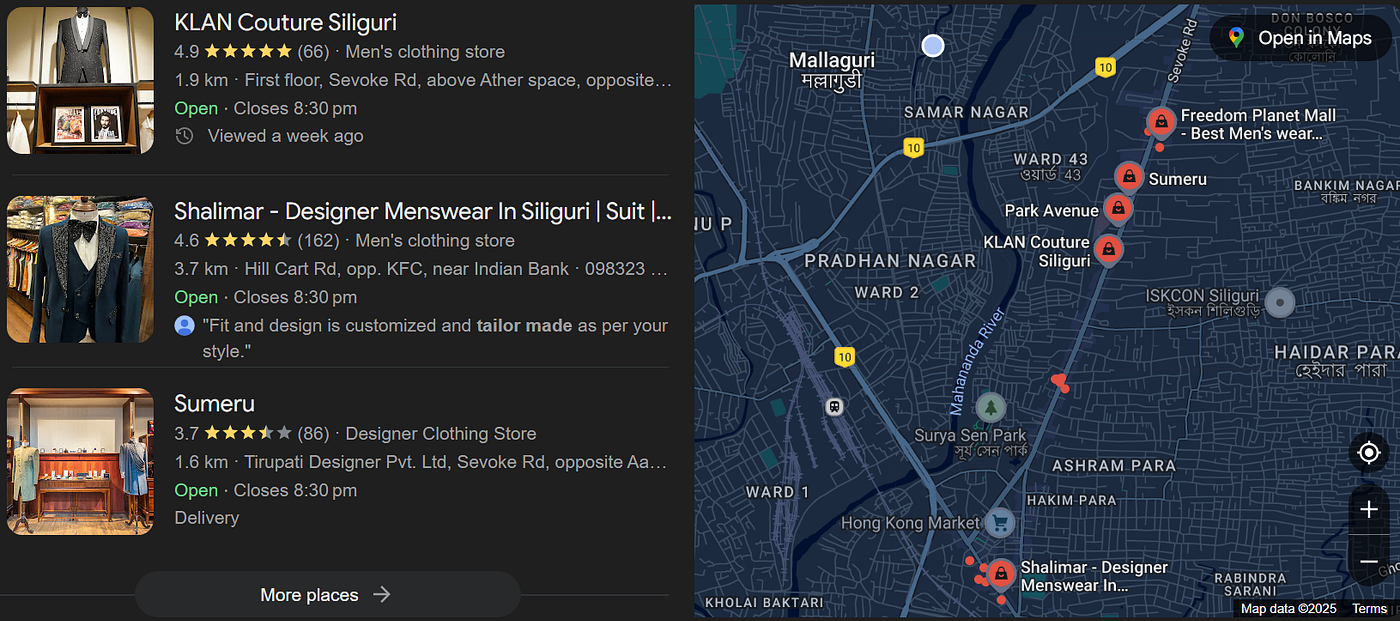The width and height of the screenshot is (1400, 621).
Task: Click the '(162)' review count
Action: pyautogui.click(x=318, y=241)
